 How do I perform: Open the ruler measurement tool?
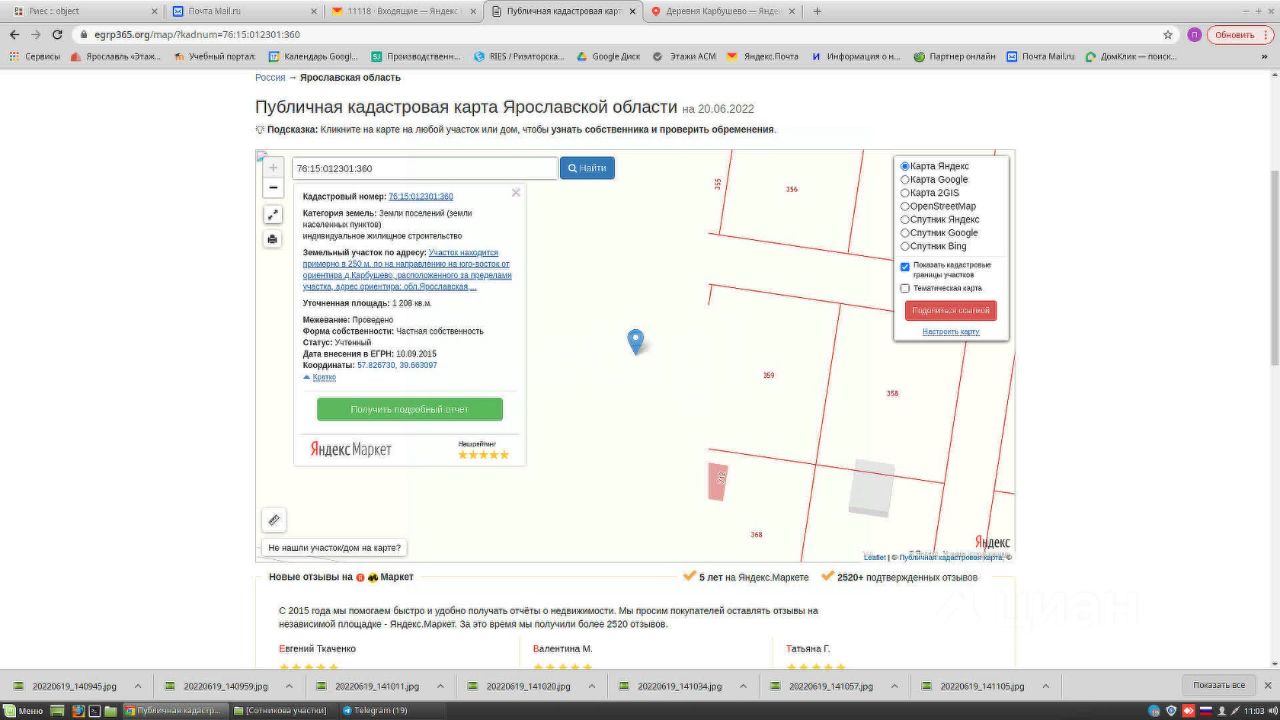[x=274, y=520]
